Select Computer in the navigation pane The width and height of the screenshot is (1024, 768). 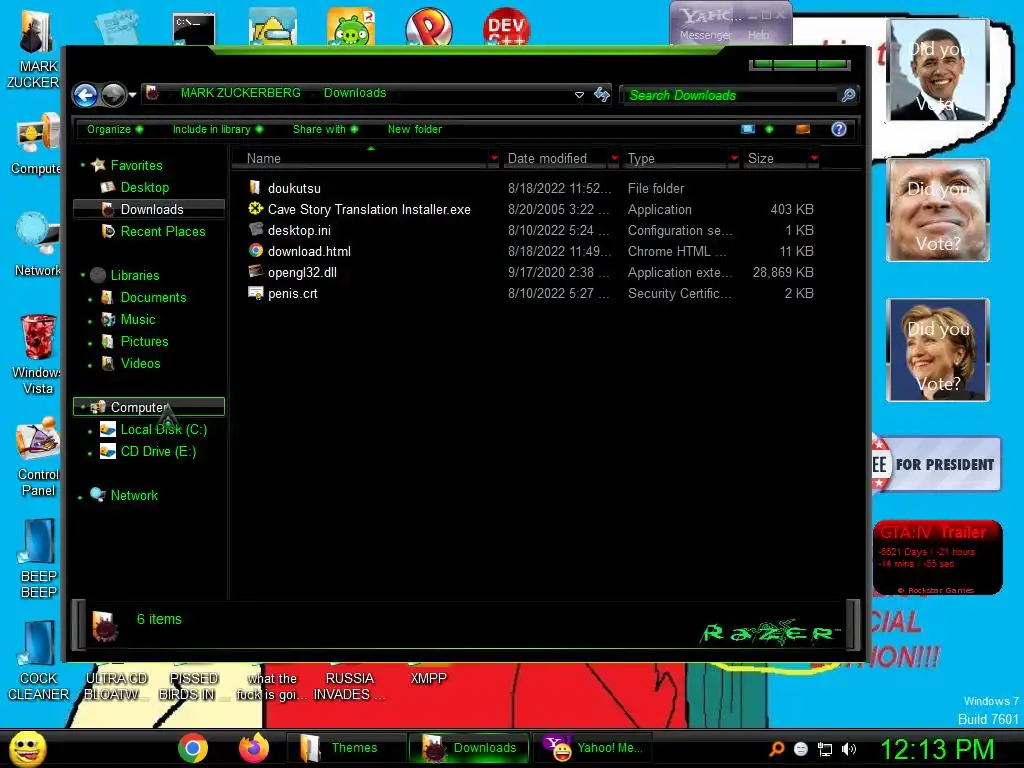[149, 407]
